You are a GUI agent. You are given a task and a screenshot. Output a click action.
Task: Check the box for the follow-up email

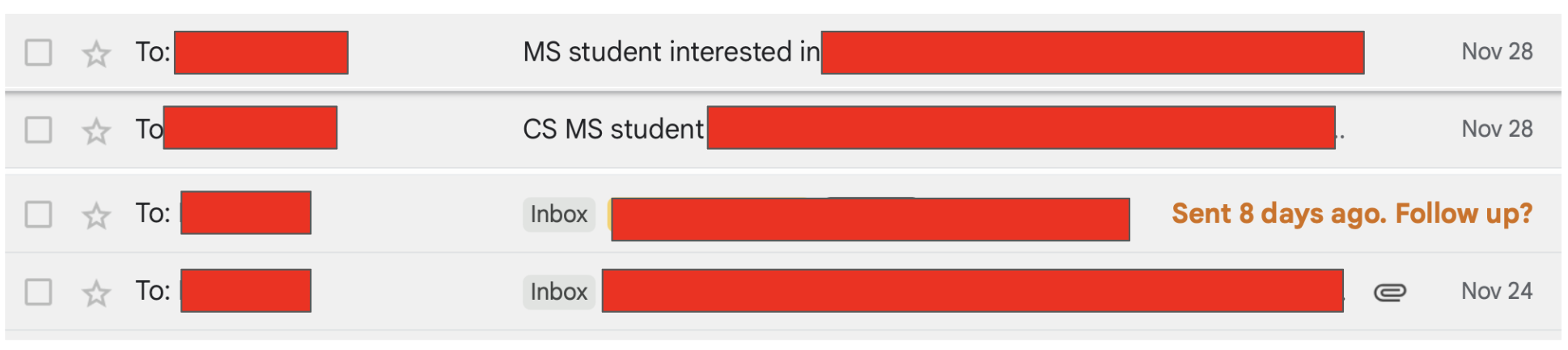[x=38, y=215]
